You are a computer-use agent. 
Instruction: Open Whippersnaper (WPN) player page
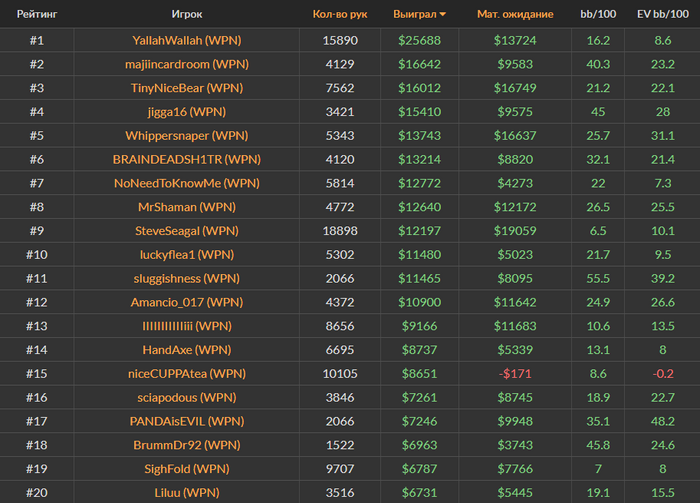[187, 136]
